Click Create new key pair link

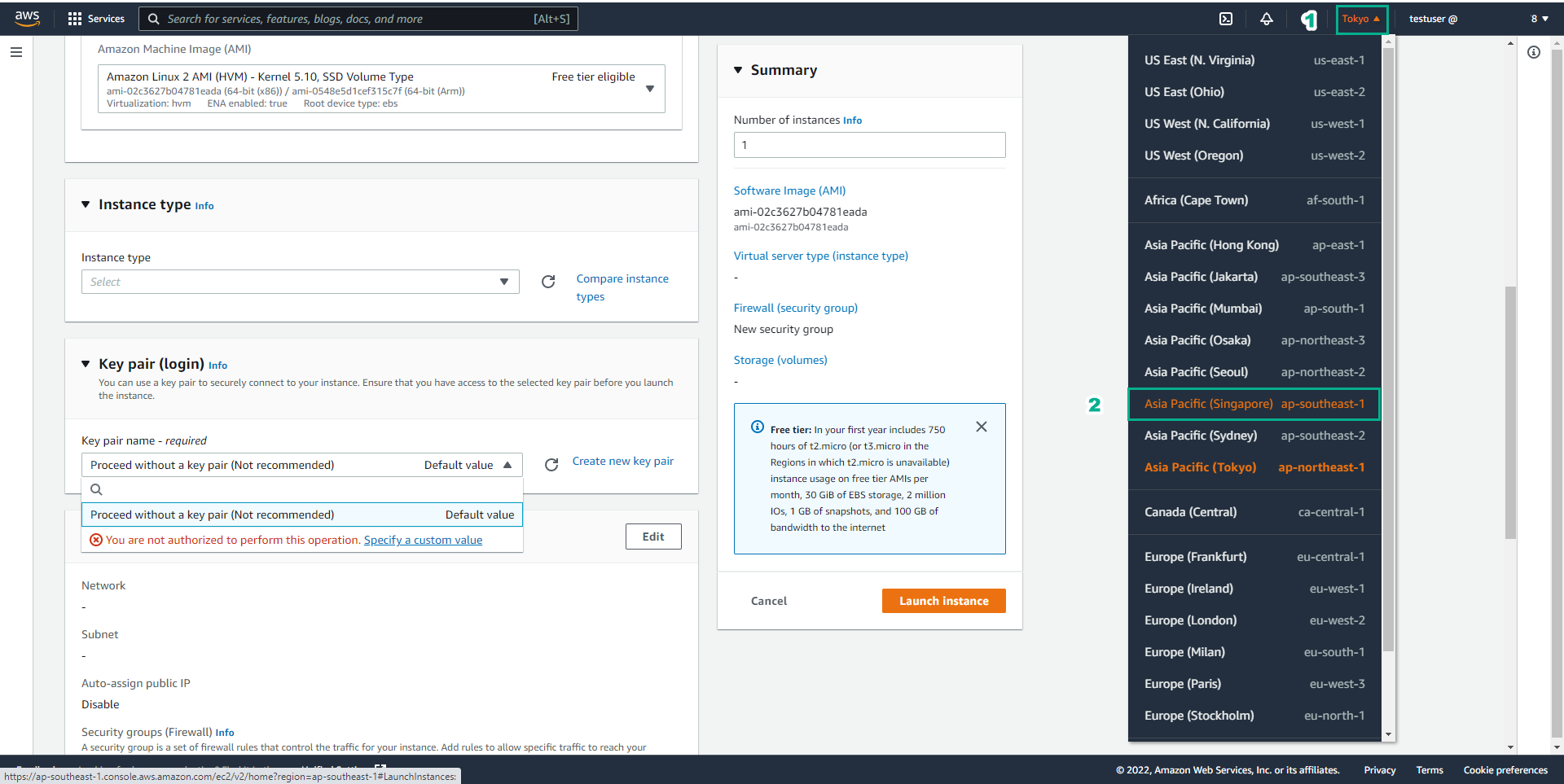pos(623,461)
